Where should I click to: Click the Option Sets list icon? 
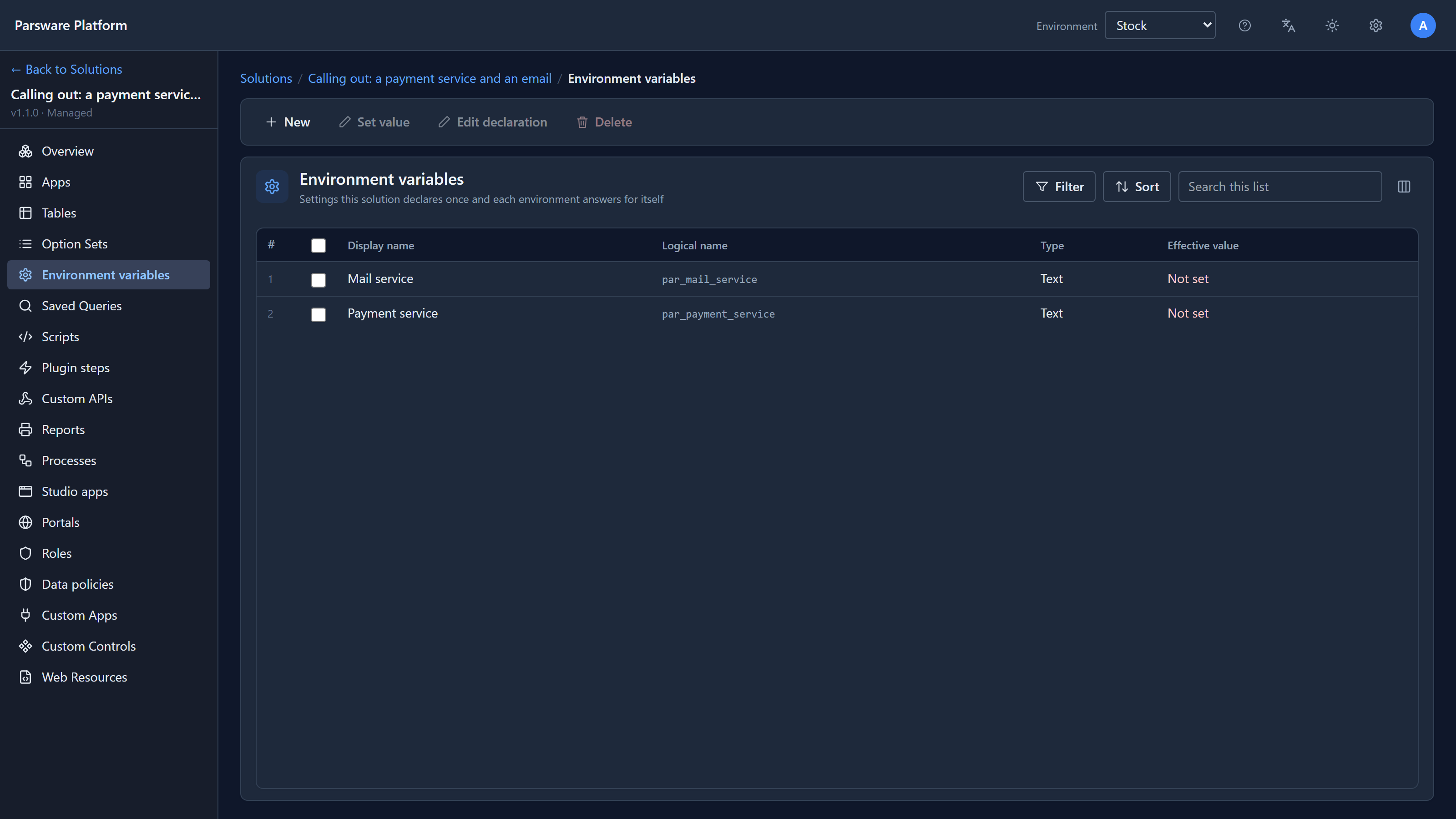(x=25, y=243)
